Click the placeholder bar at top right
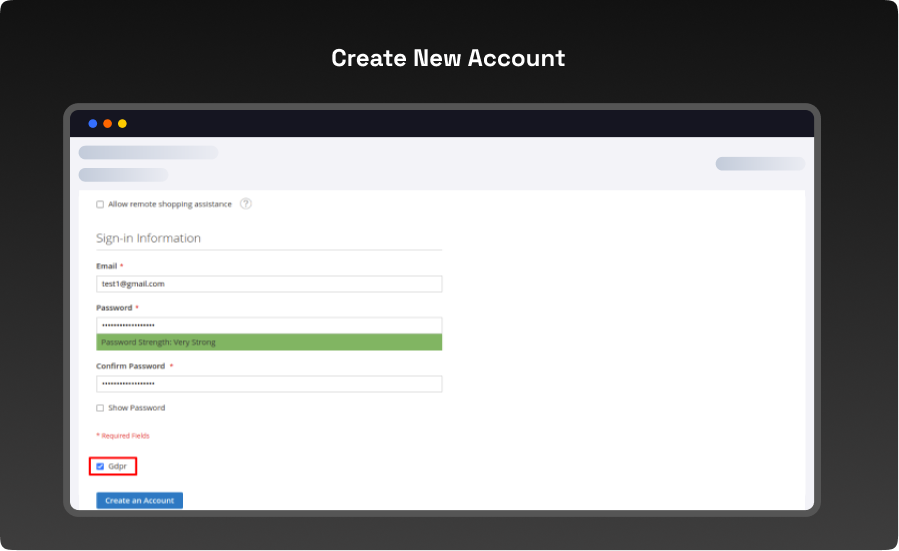The image size is (899, 551). 759,164
